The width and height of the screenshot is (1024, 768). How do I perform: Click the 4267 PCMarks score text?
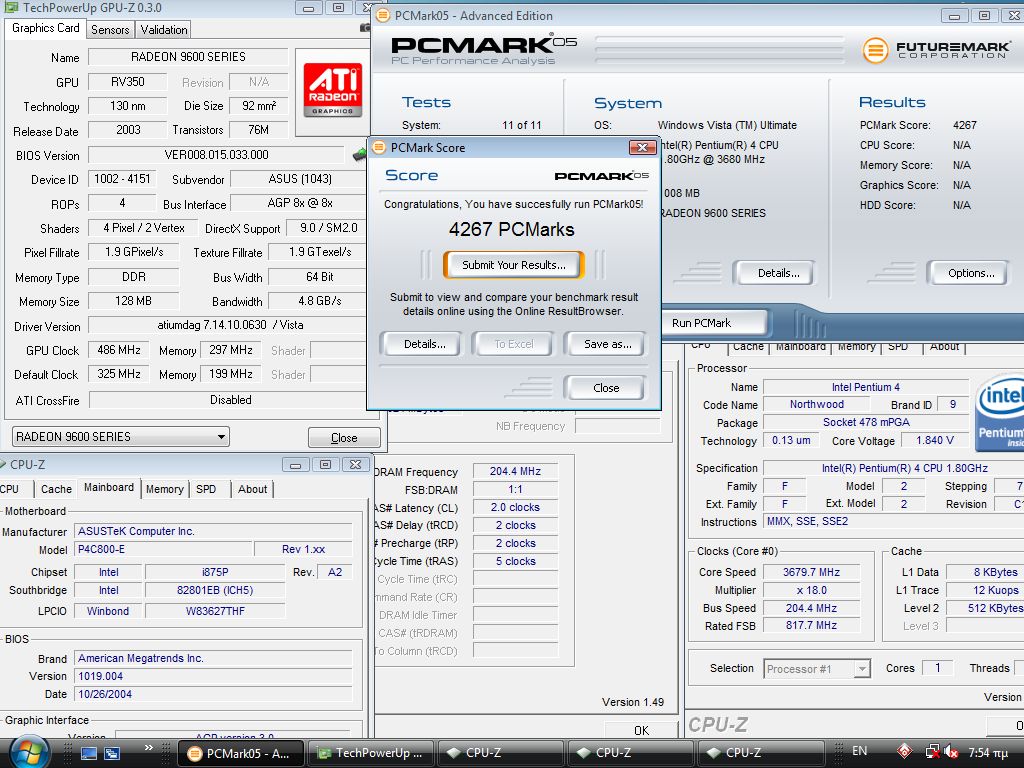511,230
